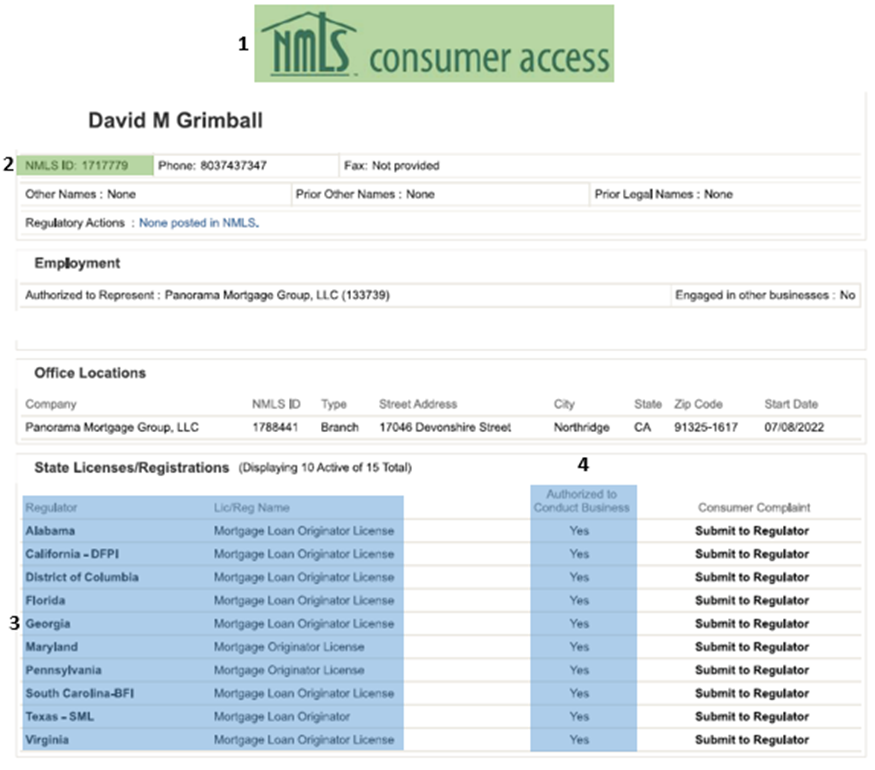This screenshot has height=770, width=875.
Task: Submit complaint to Georgia regulator
Action: coord(752,624)
